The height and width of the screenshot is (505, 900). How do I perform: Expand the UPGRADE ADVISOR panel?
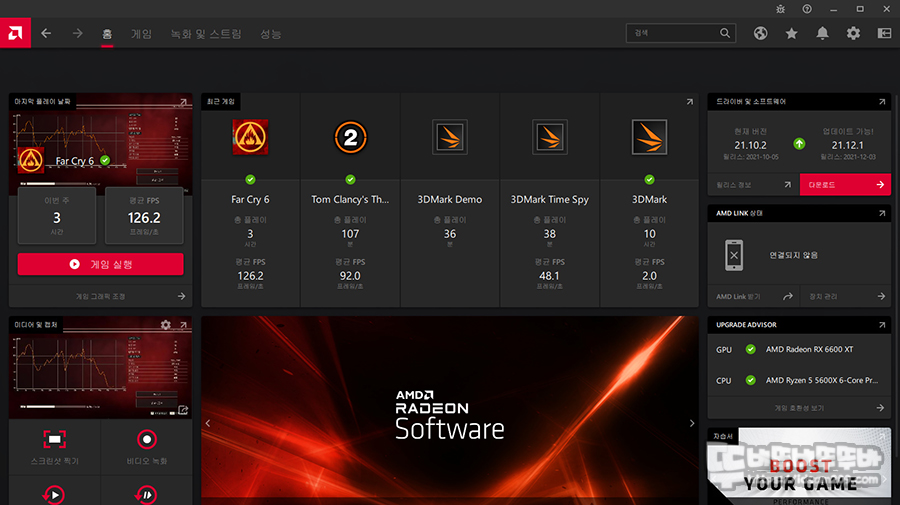click(882, 325)
